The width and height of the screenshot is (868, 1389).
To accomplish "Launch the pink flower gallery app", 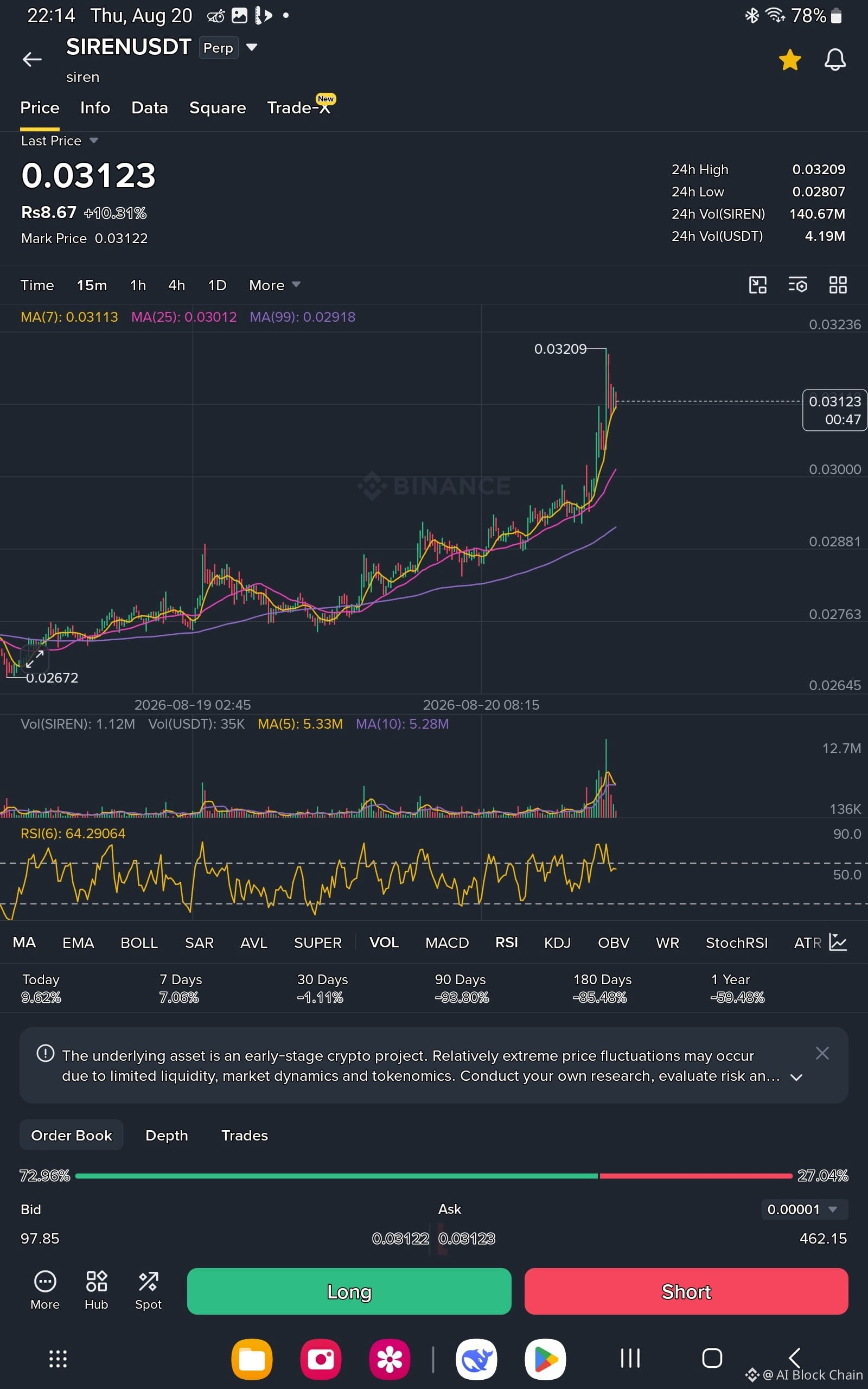I will [390, 1359].
